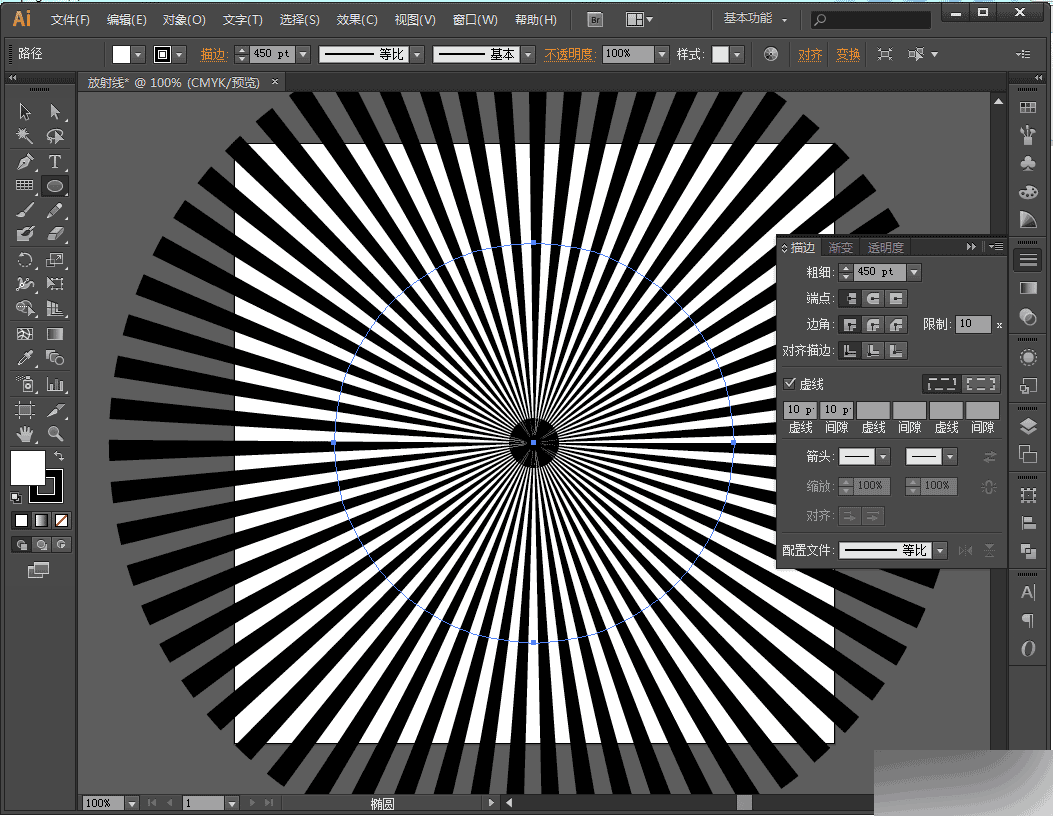Open control bar stroke weight dropdown
This screenshot has height=816, width=1053.
pos(304,54)
